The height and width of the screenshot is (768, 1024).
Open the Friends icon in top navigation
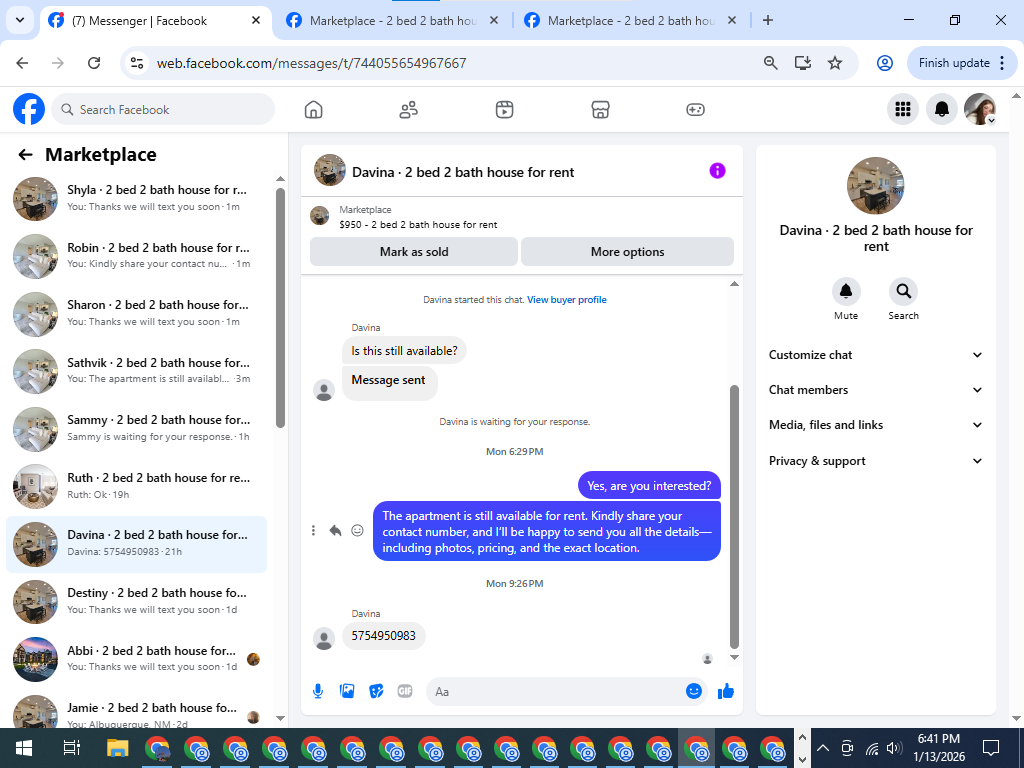[409, 110]
